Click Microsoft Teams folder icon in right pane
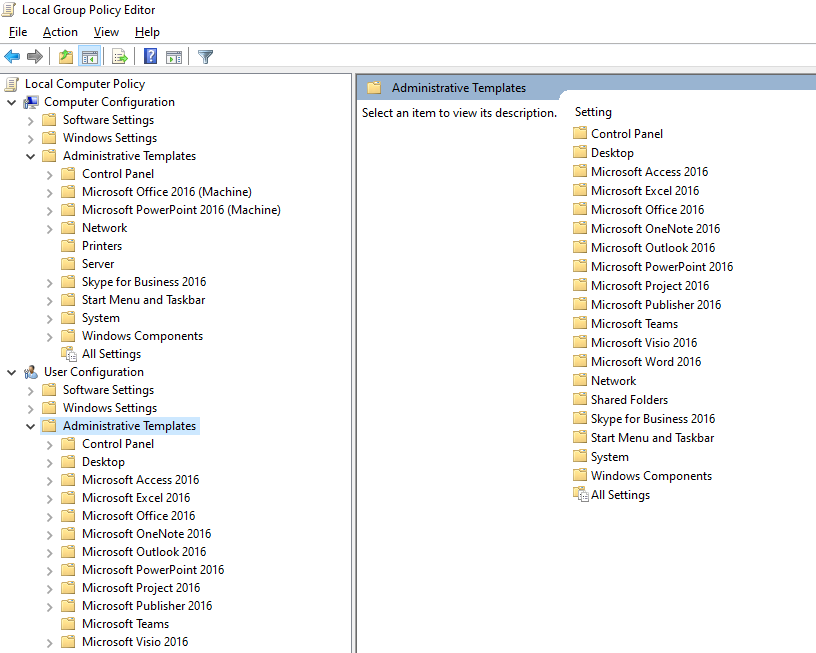The height and width of the screenshot is (653, 816). coord(580,323)
